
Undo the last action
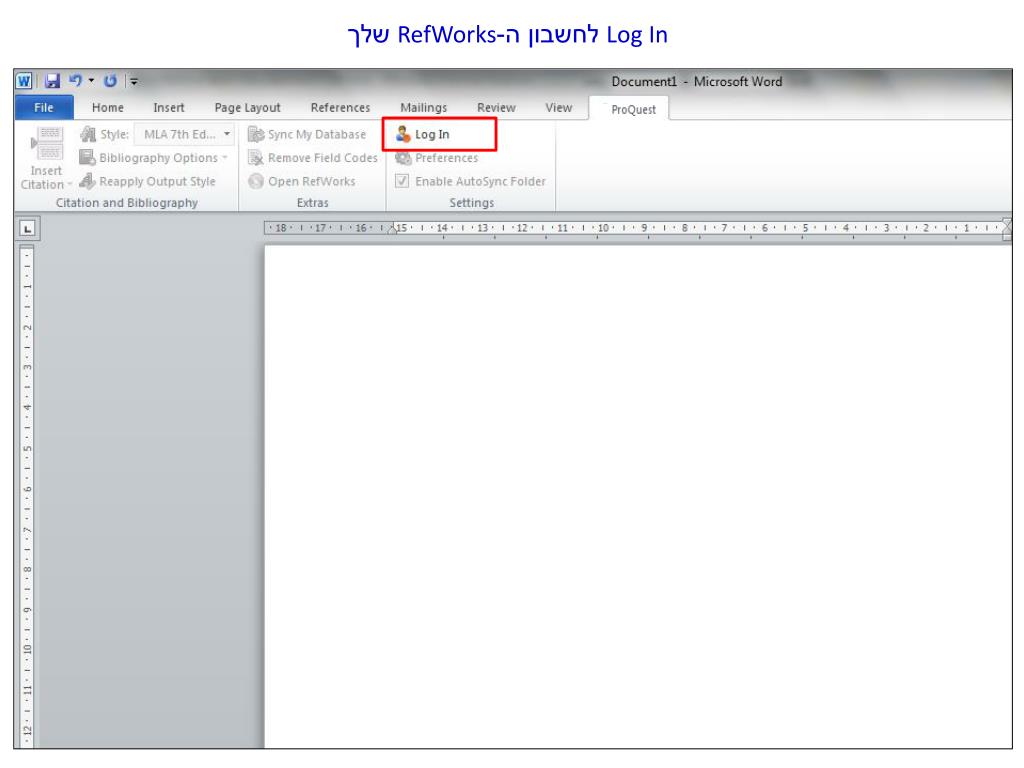[x=76, y=80]
